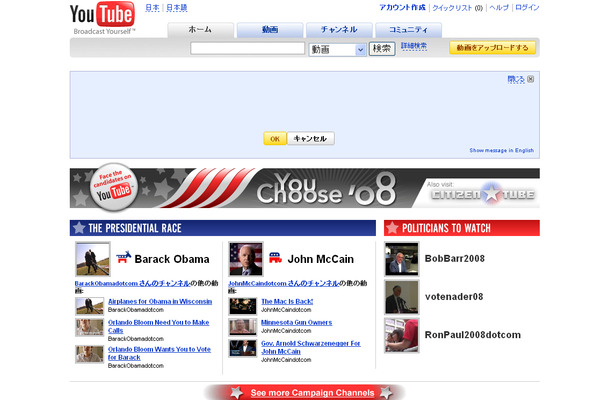Open Barack Obama profile thumbnail
The width and height of the screenshot is (610, 400).
pyautogui.click(x=93, y=259)
